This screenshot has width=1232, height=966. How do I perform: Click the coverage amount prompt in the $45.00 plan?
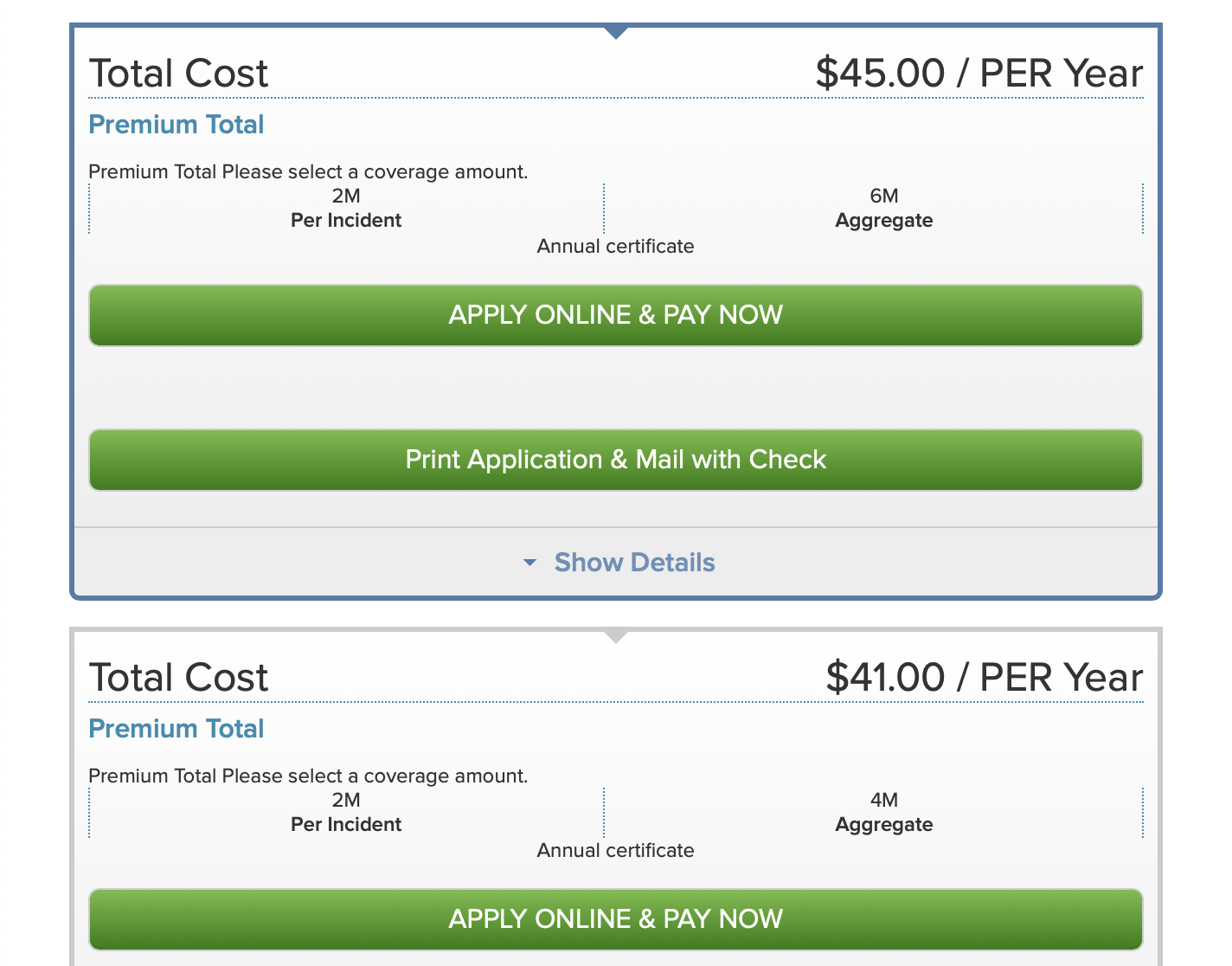click(x=308, y=171)
